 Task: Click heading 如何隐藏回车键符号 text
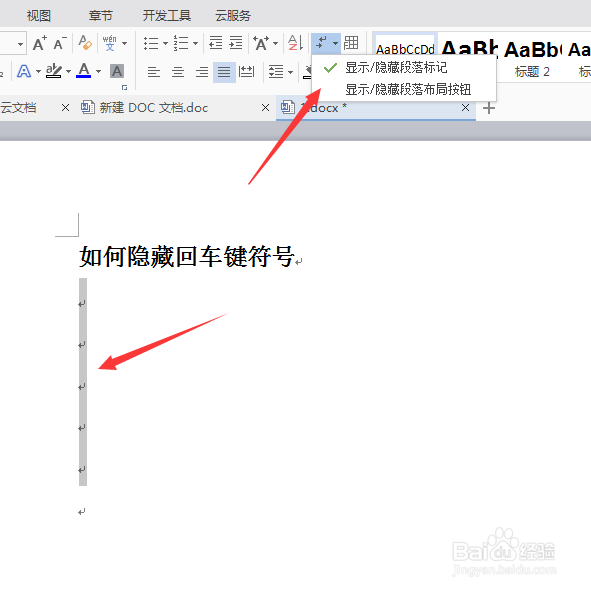point(186,257)
